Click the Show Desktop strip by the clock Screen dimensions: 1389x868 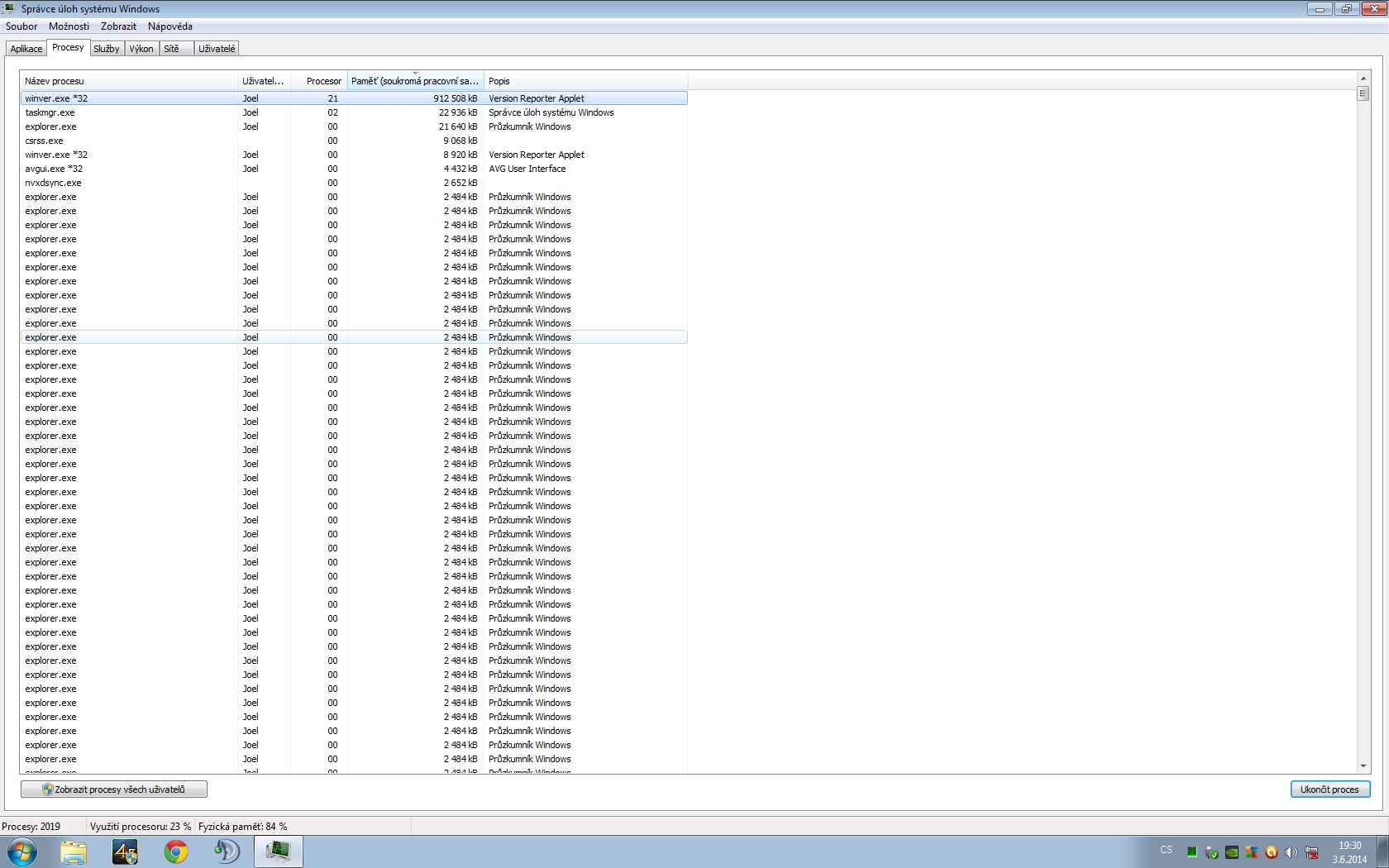[x=1382, y=851]
